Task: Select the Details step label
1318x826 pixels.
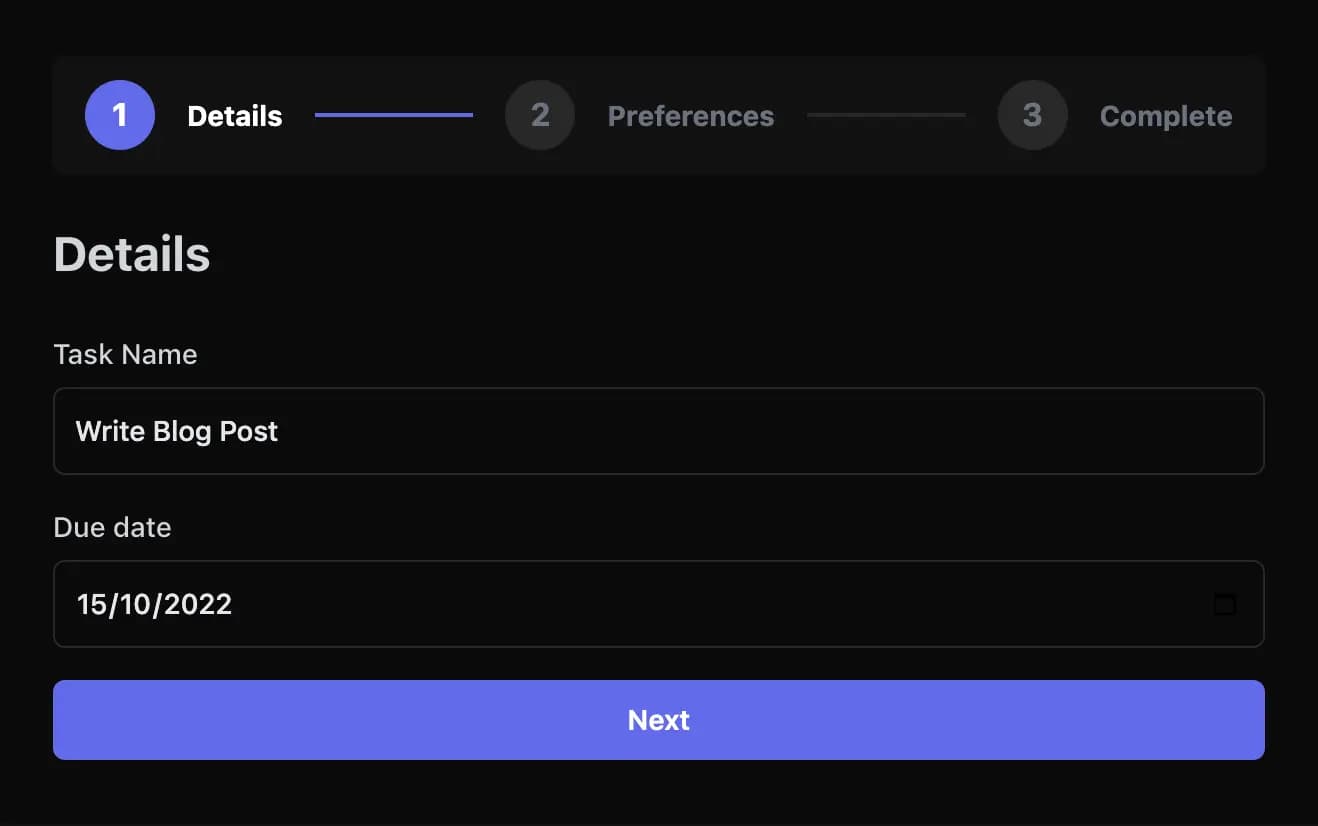Action: (x=235, y=116)
